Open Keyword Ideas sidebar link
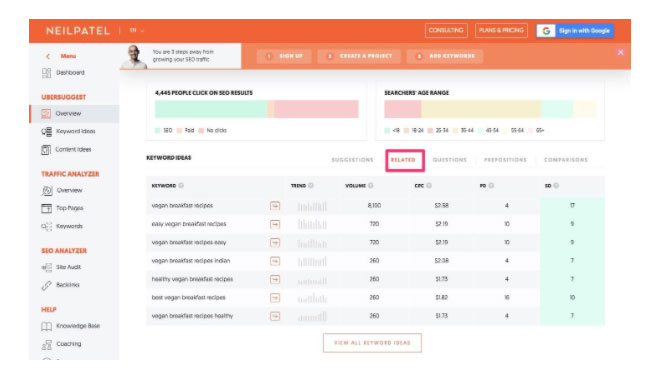The height and width of the screenshot is (380, 665). point(75,131)
